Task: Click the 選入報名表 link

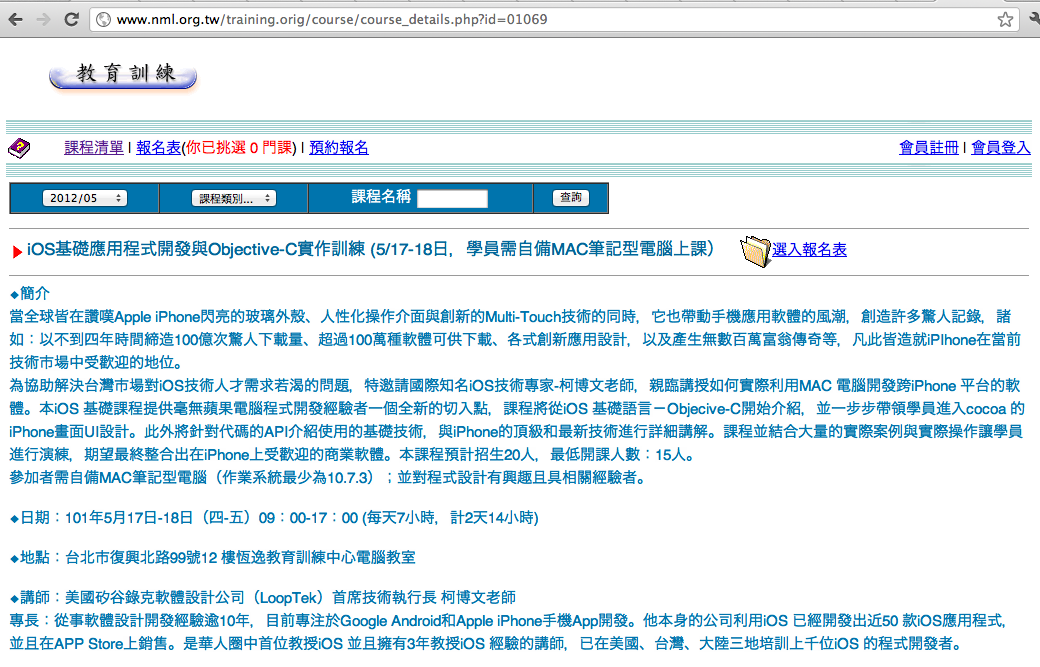Action: click(809, 249)
